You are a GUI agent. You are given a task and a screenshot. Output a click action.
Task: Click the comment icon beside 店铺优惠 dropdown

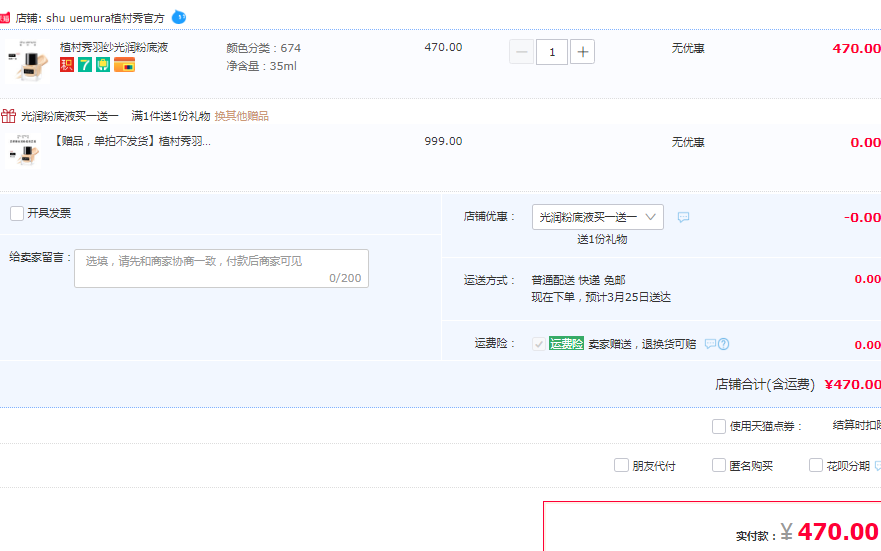(683, 217)
